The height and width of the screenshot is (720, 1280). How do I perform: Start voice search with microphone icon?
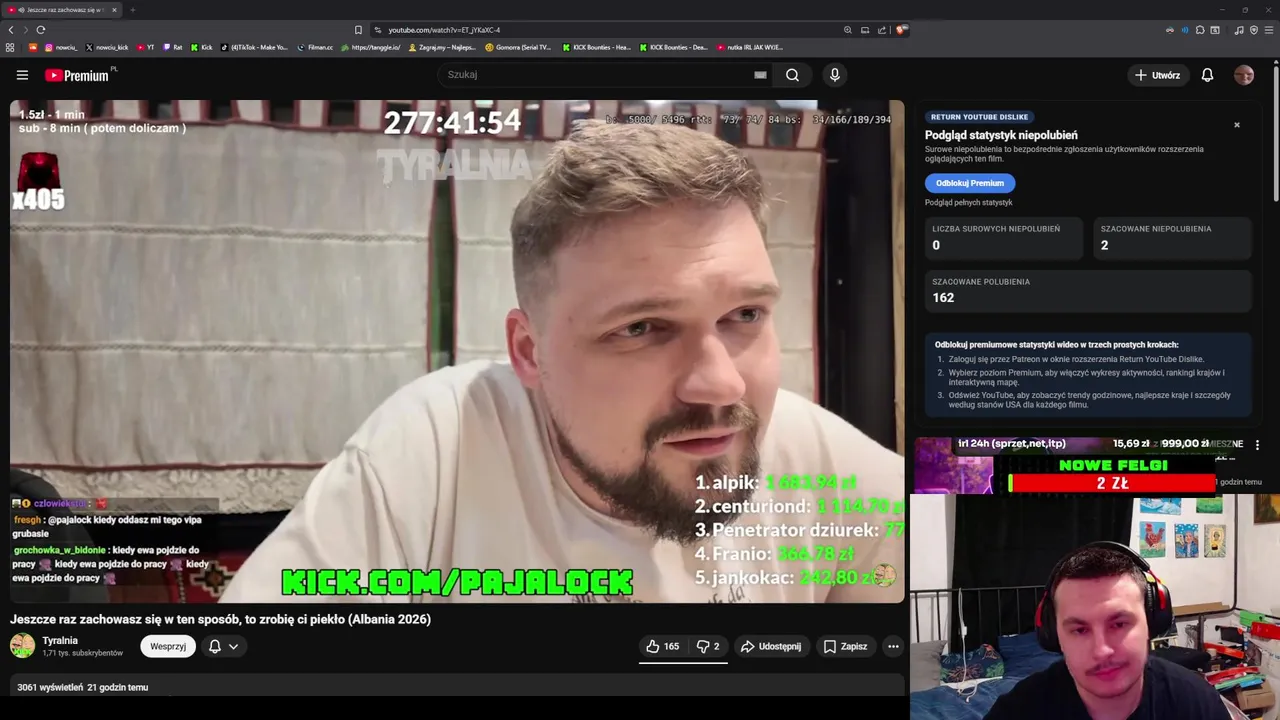[x=835, y=75]
